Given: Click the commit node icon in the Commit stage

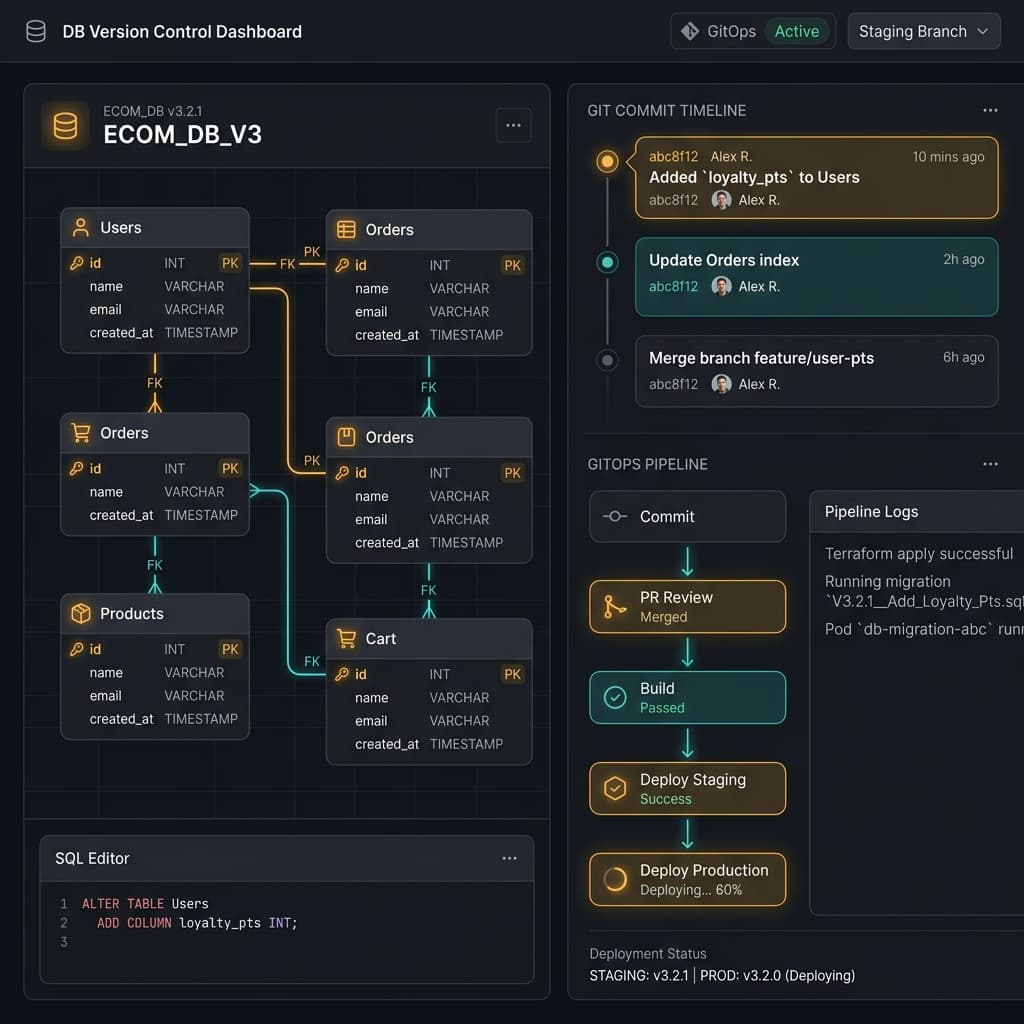Looking at the screenshot, I should coord(615,517).
